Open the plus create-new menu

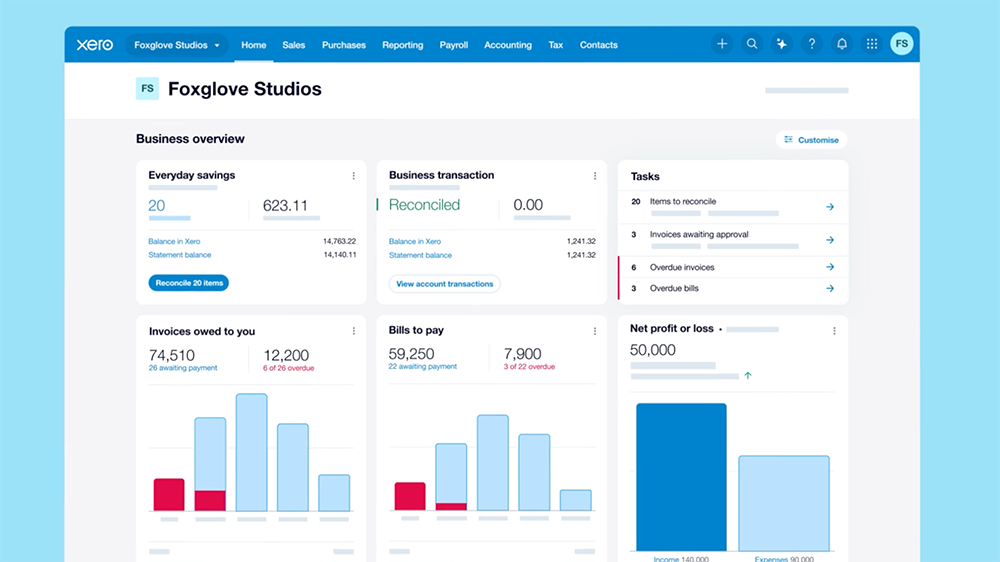click(x=722, y=44)
